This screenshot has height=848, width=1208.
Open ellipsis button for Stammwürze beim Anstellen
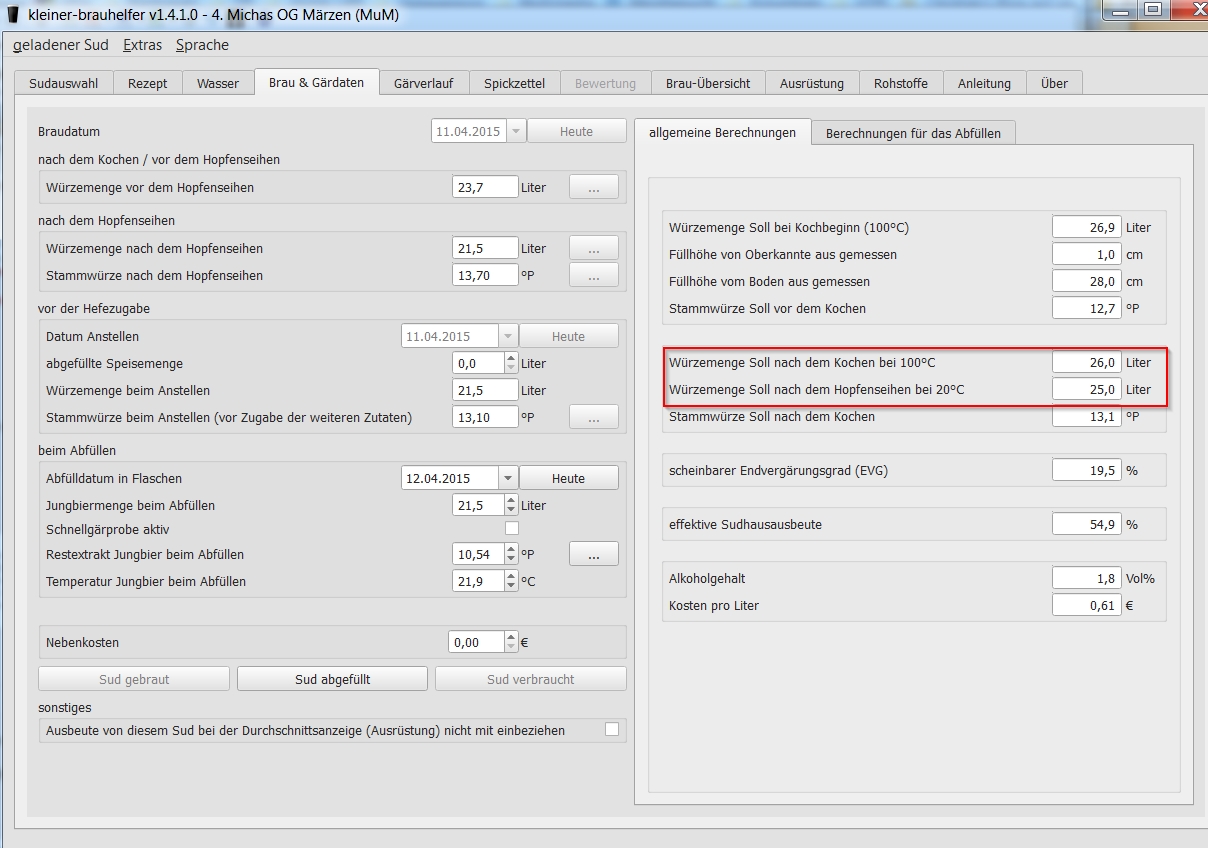[x=593, y=418]
